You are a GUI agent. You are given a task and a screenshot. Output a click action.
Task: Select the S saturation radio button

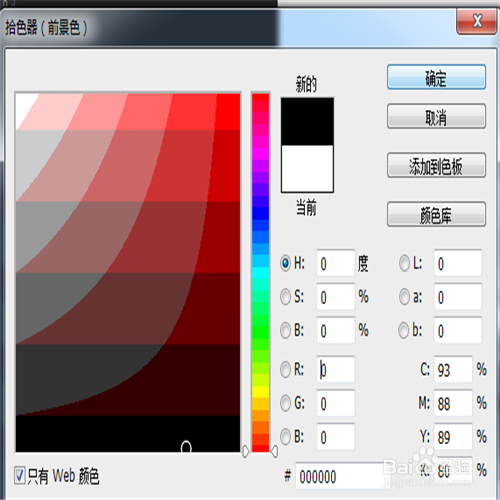[285, 297]
